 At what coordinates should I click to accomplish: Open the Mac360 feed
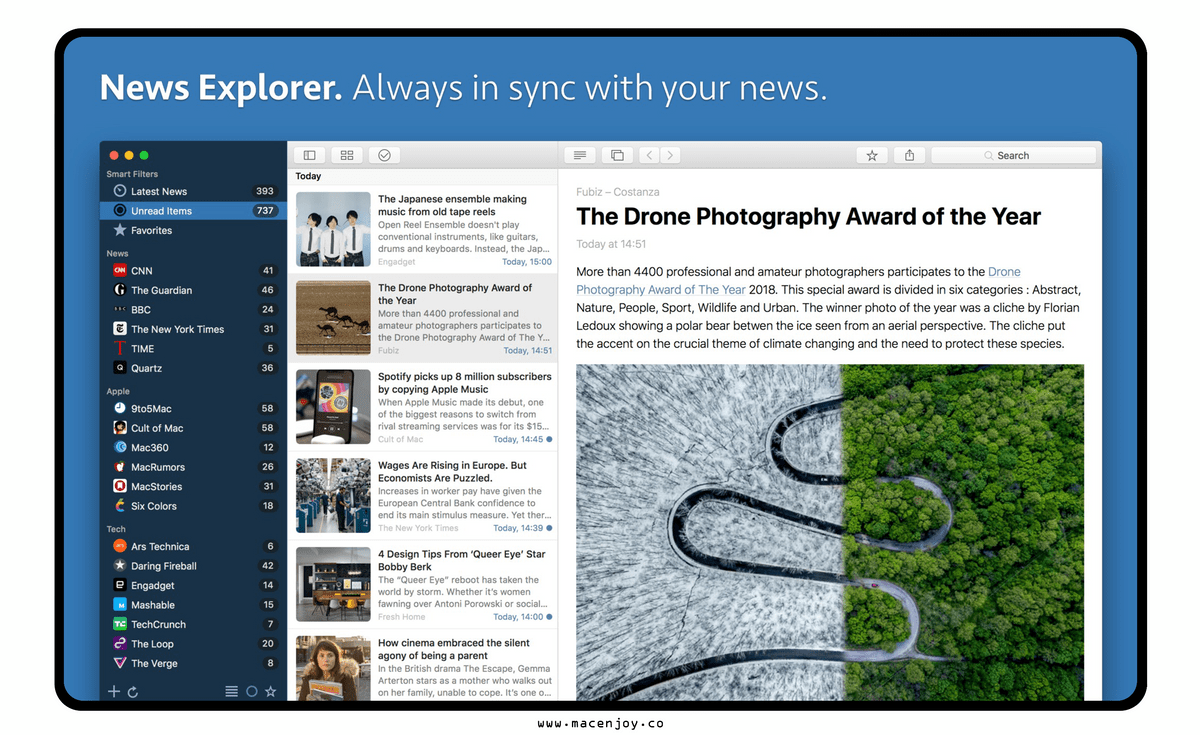tap(193, 448)
